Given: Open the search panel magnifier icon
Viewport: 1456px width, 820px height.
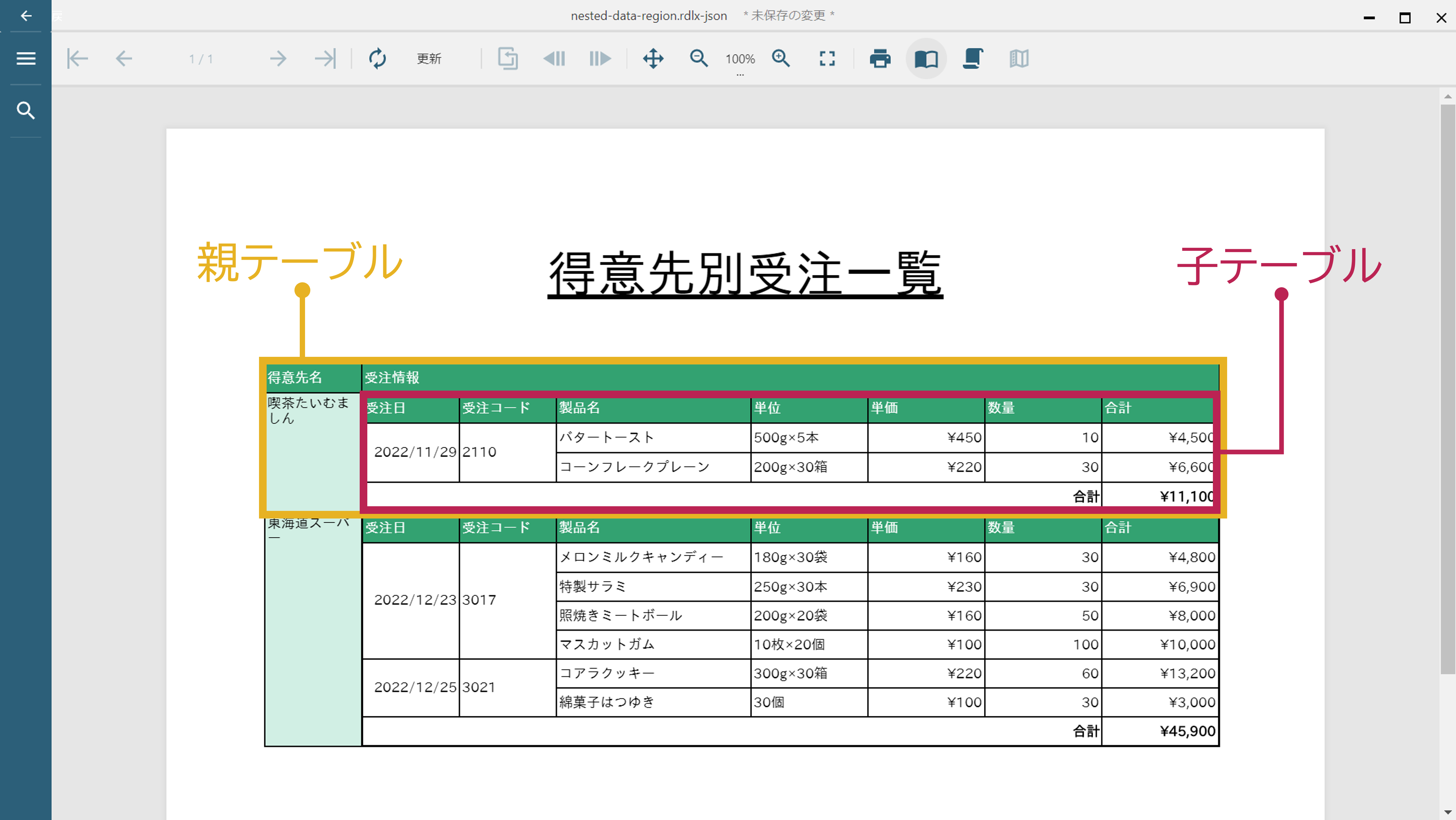Looking at the screenshot, I should click(x=26, y=110).
